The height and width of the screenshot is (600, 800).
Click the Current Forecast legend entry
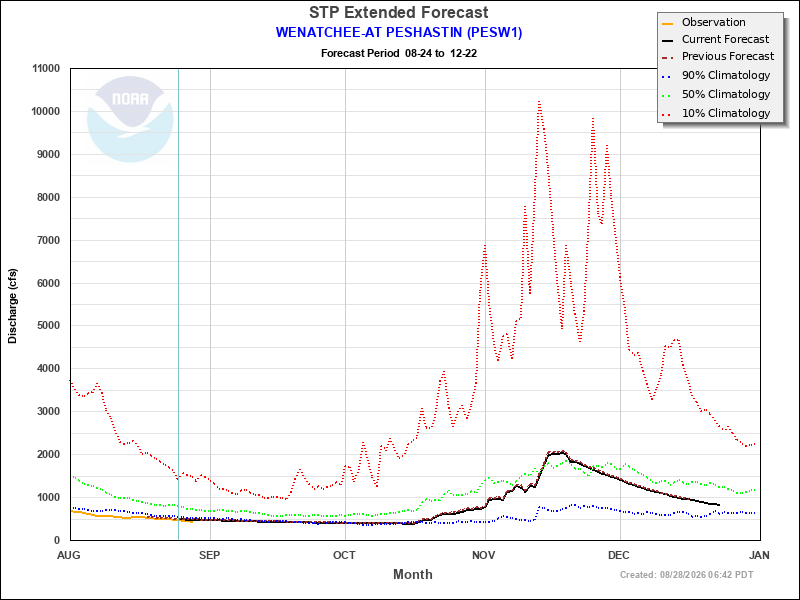click(x=715, y=39)
